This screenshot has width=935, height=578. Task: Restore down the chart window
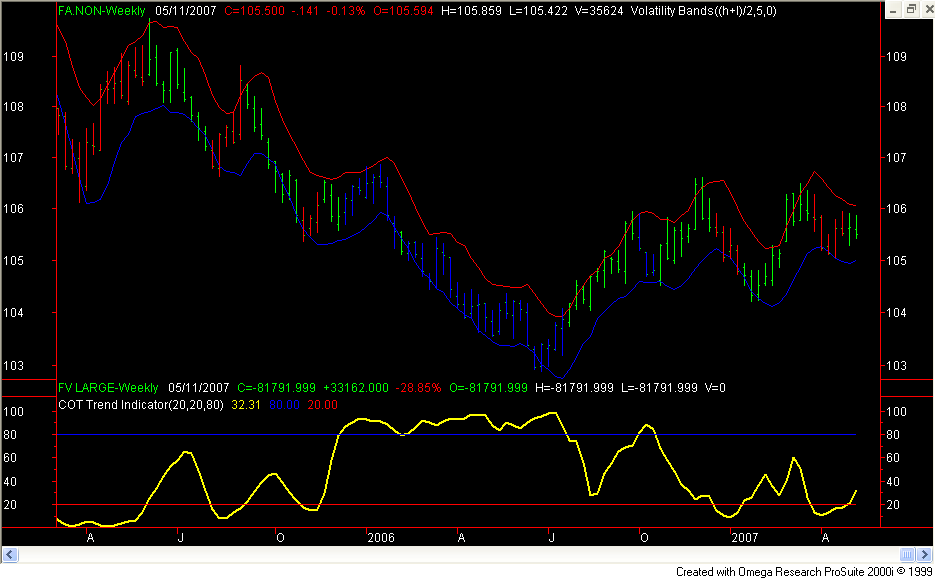(911, 10)
